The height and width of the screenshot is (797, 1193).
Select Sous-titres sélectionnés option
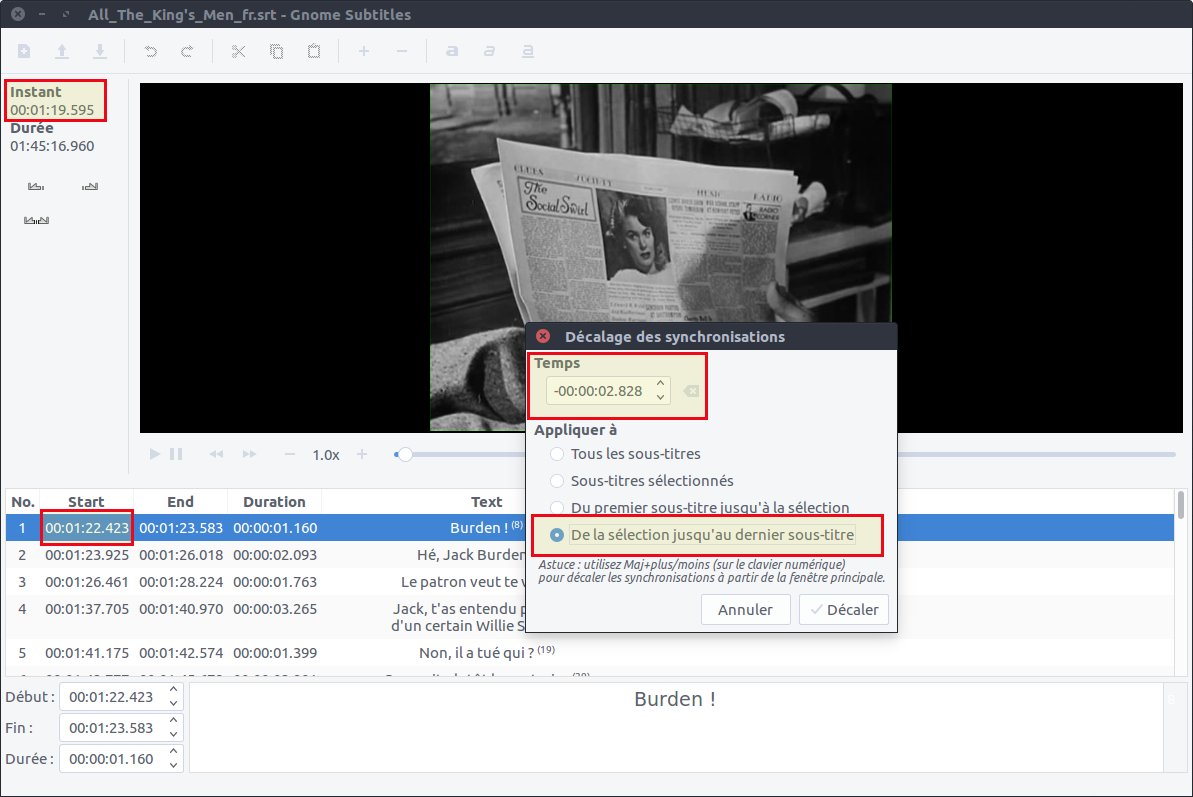(642, 481)
